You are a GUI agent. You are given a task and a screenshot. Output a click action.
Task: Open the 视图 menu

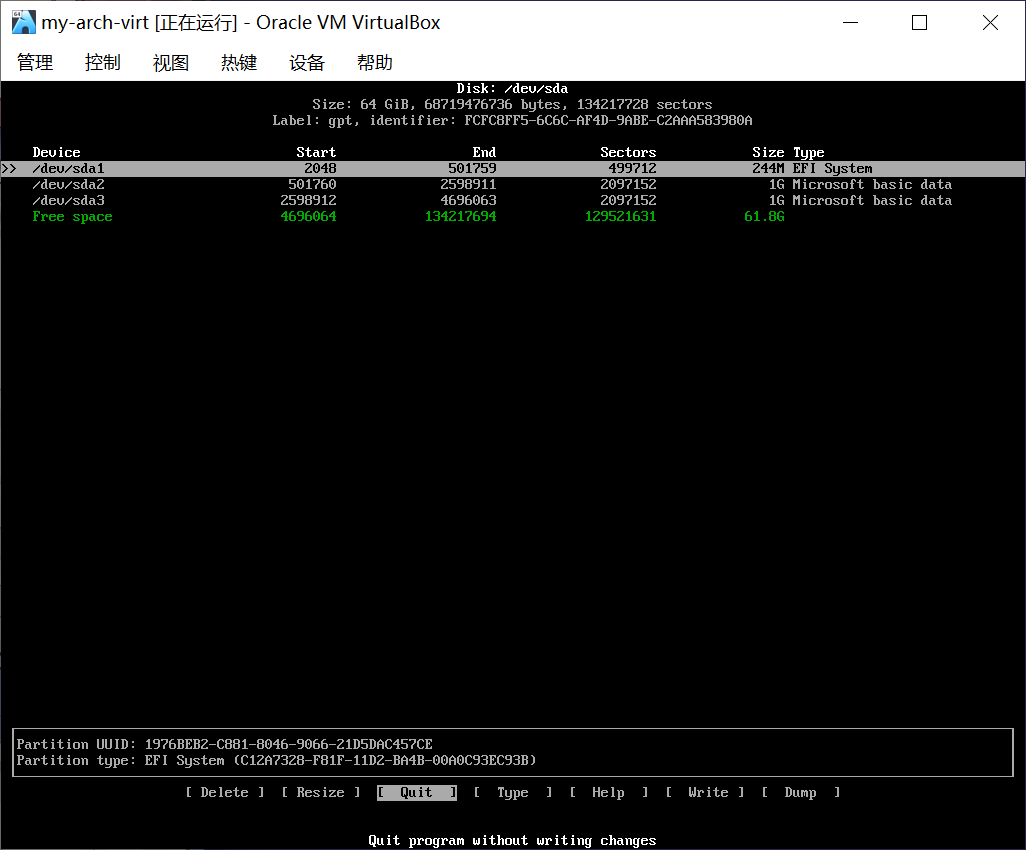(x=170, y=62)
